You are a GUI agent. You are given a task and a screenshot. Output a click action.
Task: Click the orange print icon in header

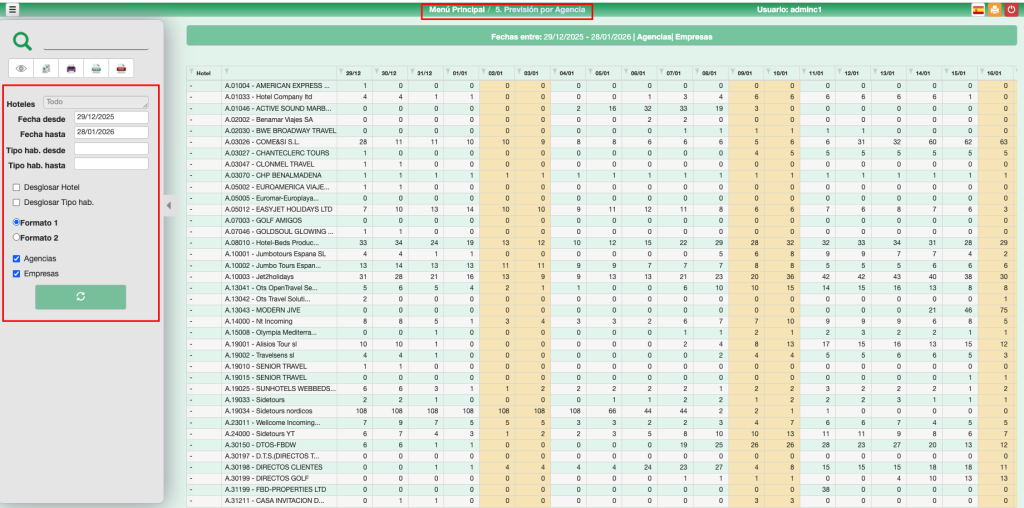[994, 10]
